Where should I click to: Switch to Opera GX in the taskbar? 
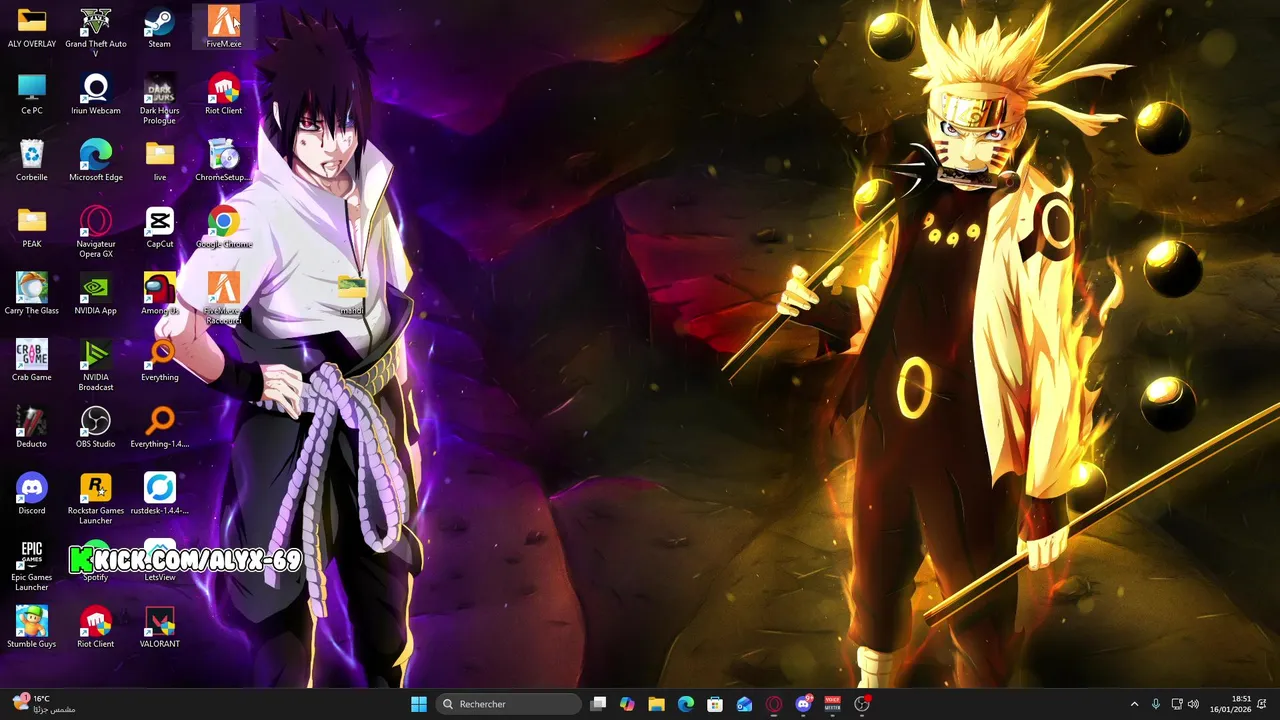coord(773,704)
